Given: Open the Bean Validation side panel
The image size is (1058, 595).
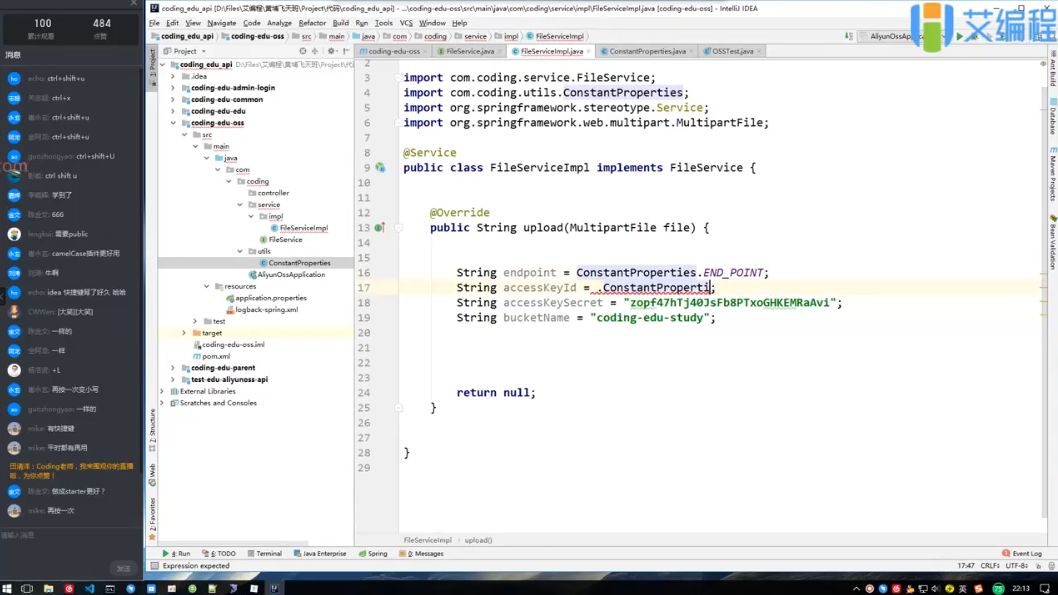Looking at the screenshot, I should coord(1053,243).
